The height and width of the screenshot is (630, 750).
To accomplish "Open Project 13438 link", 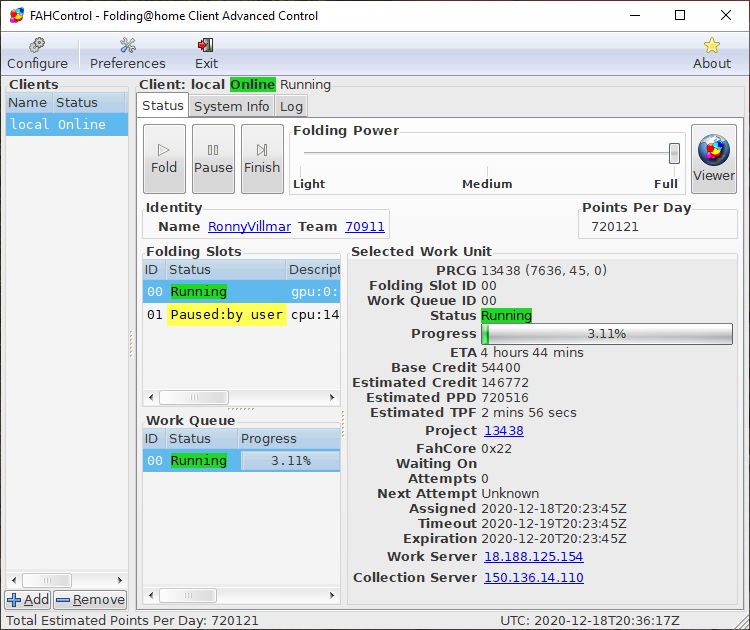I will pos(504,431).
